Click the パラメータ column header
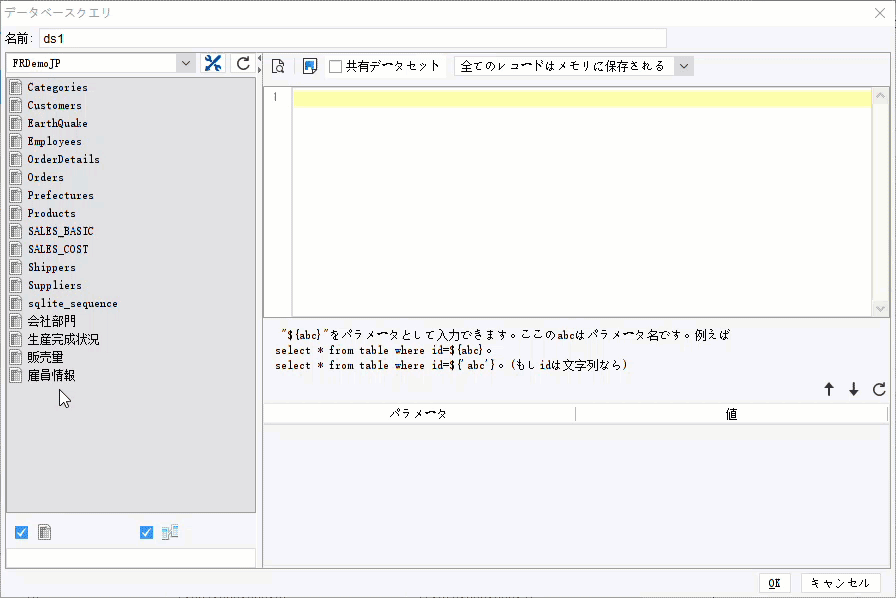The height and width of the screenshot is (598, 896). point(419,414)
